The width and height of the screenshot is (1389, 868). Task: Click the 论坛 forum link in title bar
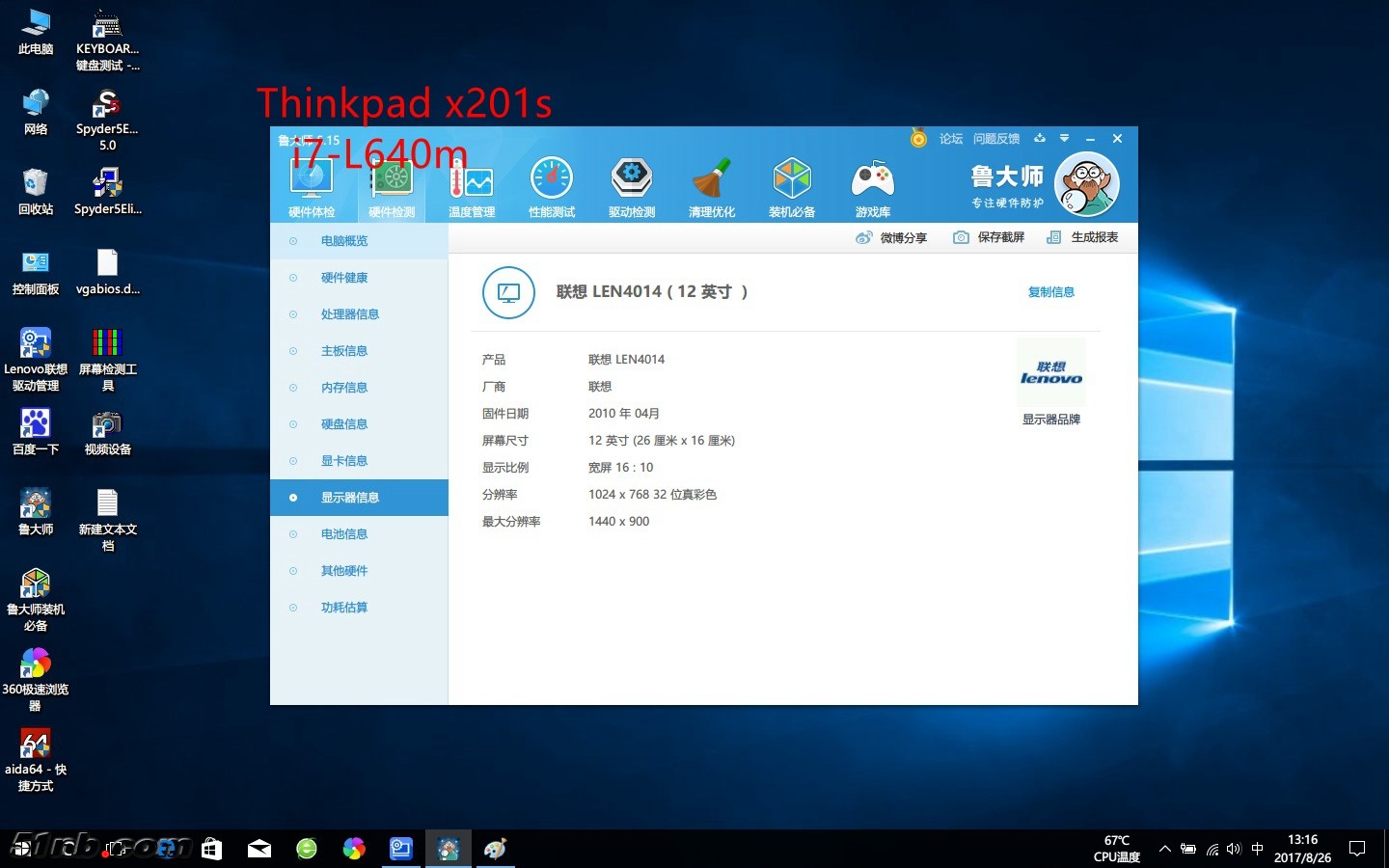(x=950, y=139)
